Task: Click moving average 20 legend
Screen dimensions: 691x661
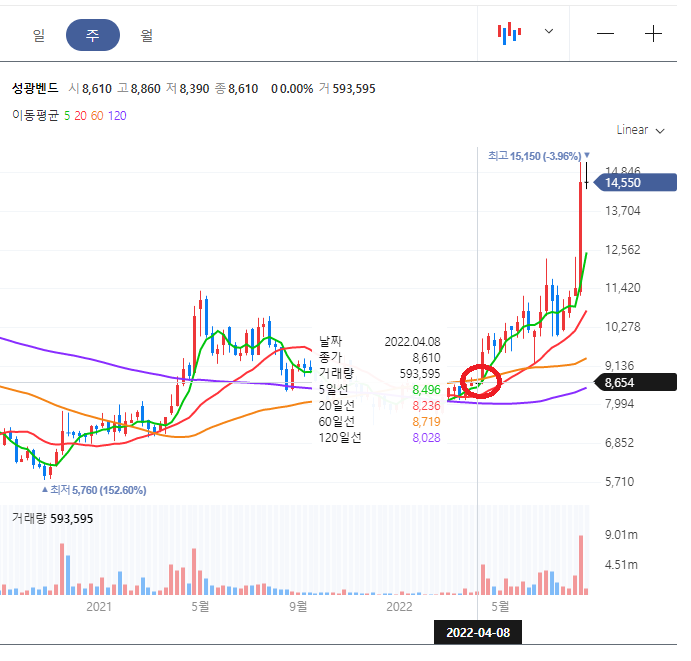Action: point(80,116)
